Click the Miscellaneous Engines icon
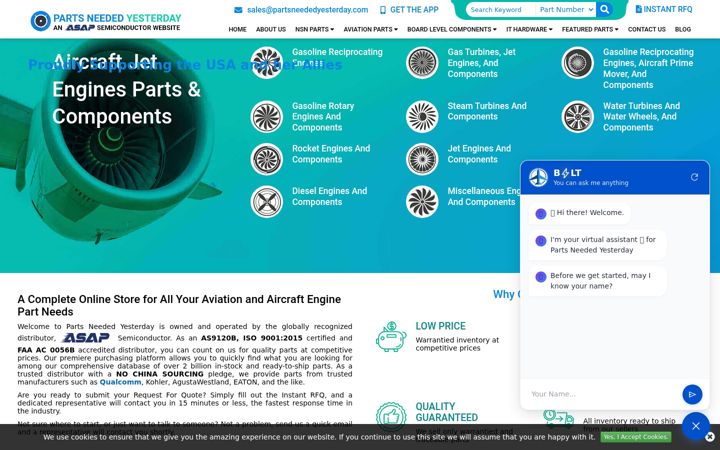This screenshot has height=450, width=720. pyautogui.click(x=422, y=202)
